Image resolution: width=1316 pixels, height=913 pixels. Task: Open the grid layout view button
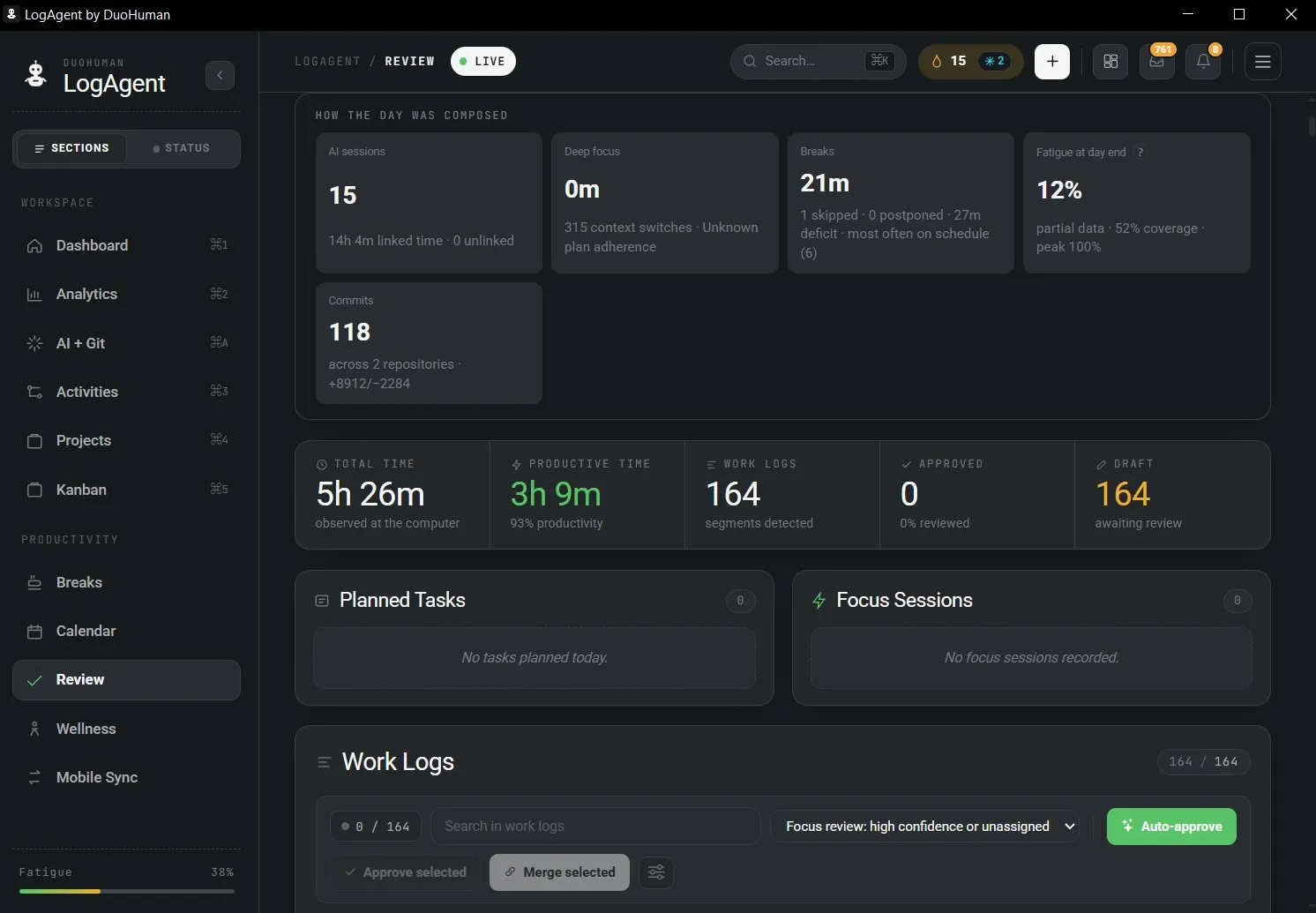(1110, 61)
